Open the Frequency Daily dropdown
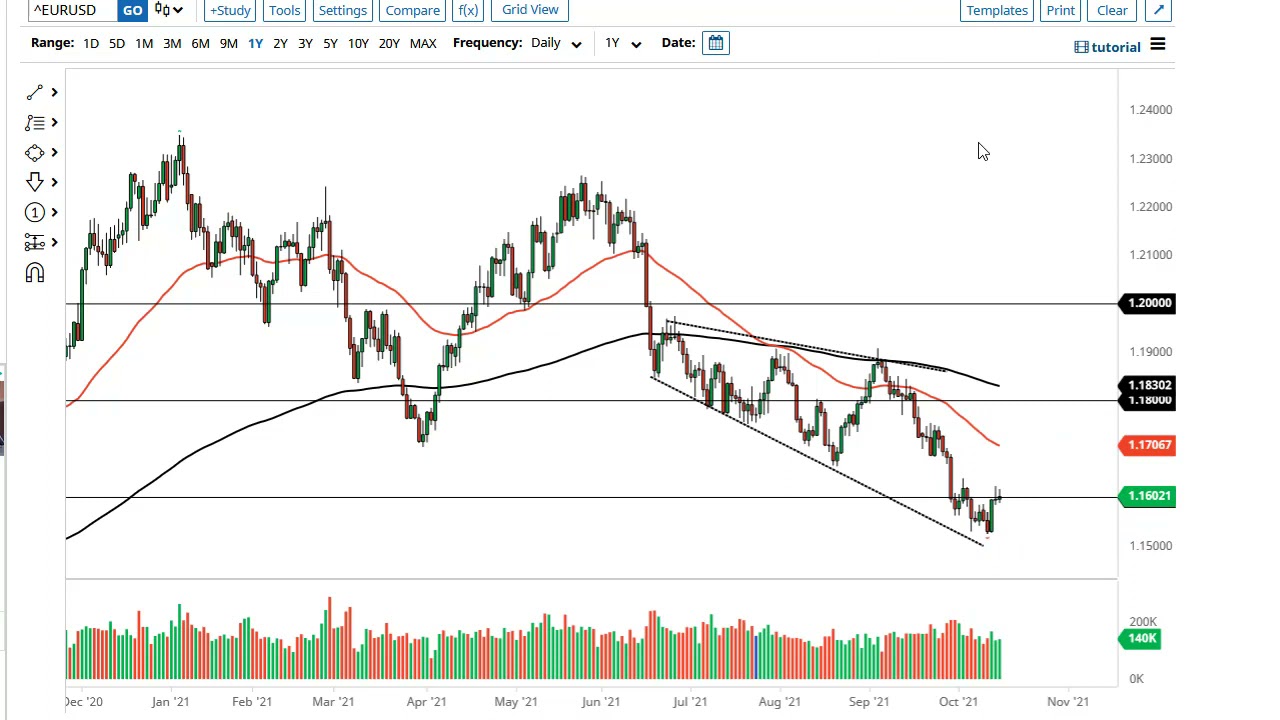Viewport: 1280px width, 720px height. (557, 43)
